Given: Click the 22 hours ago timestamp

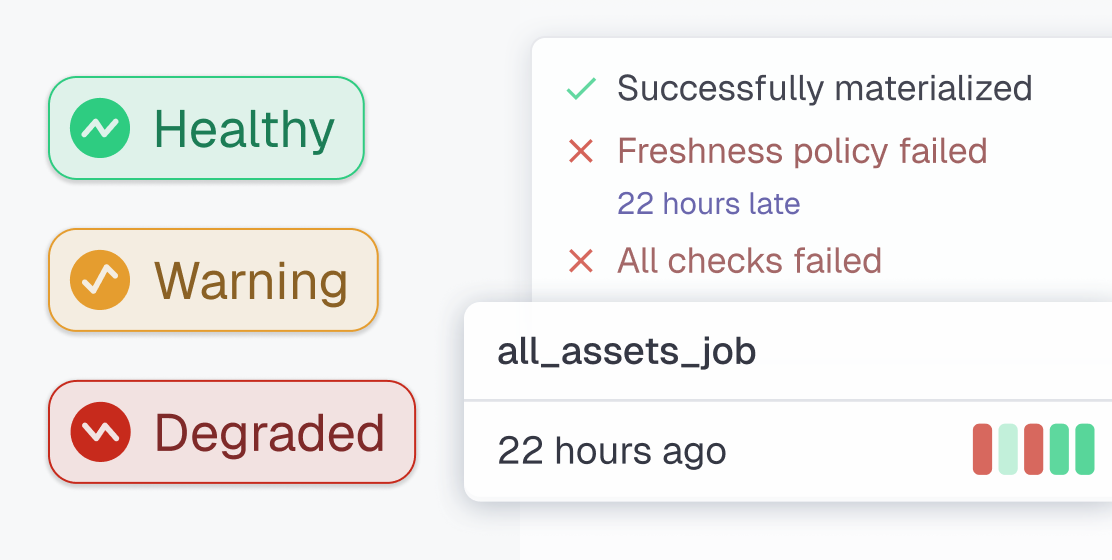Looking at the screenshot, I should click(612, 451).
